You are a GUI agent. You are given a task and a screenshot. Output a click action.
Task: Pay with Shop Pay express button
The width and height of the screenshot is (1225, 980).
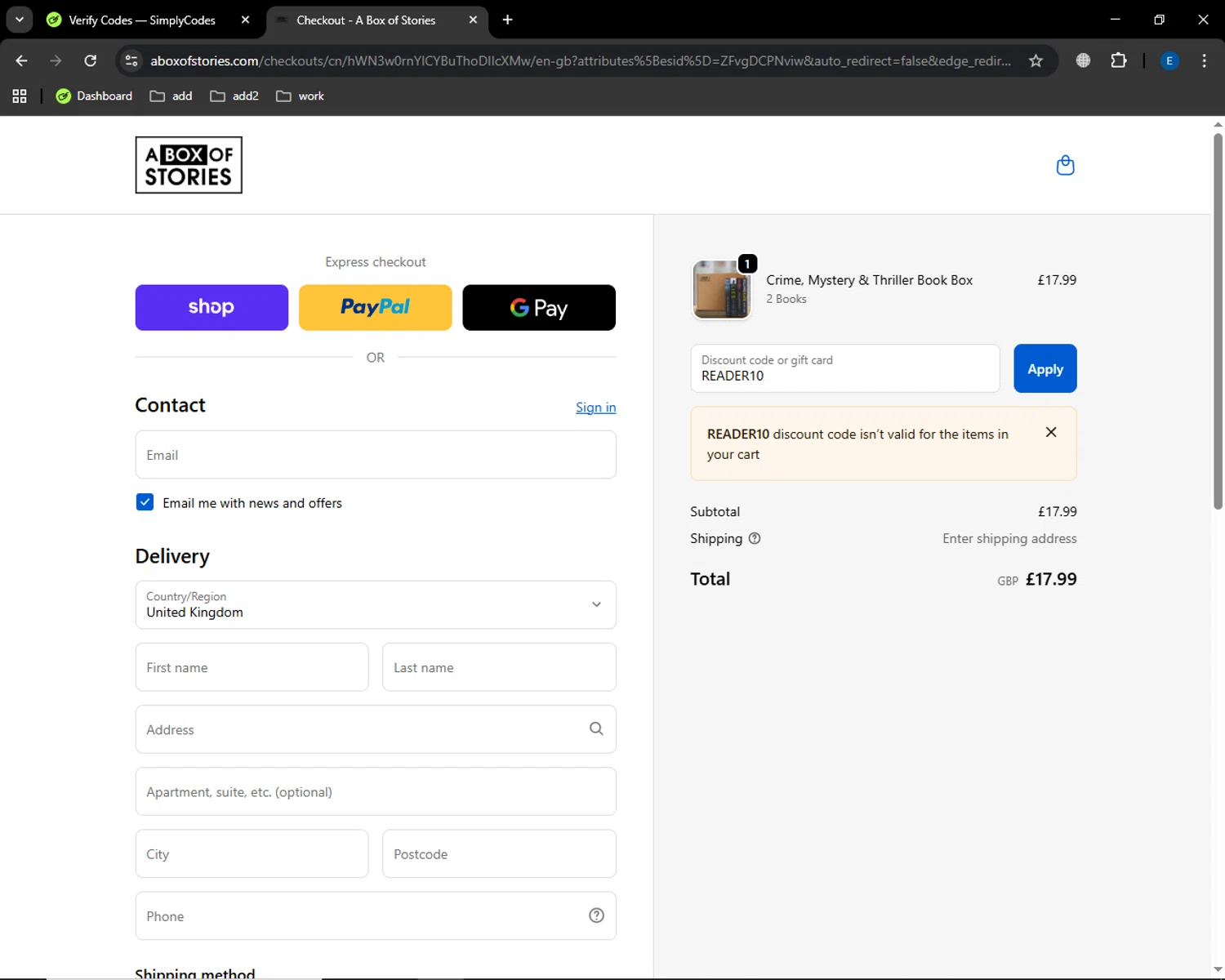coord(212,307)
